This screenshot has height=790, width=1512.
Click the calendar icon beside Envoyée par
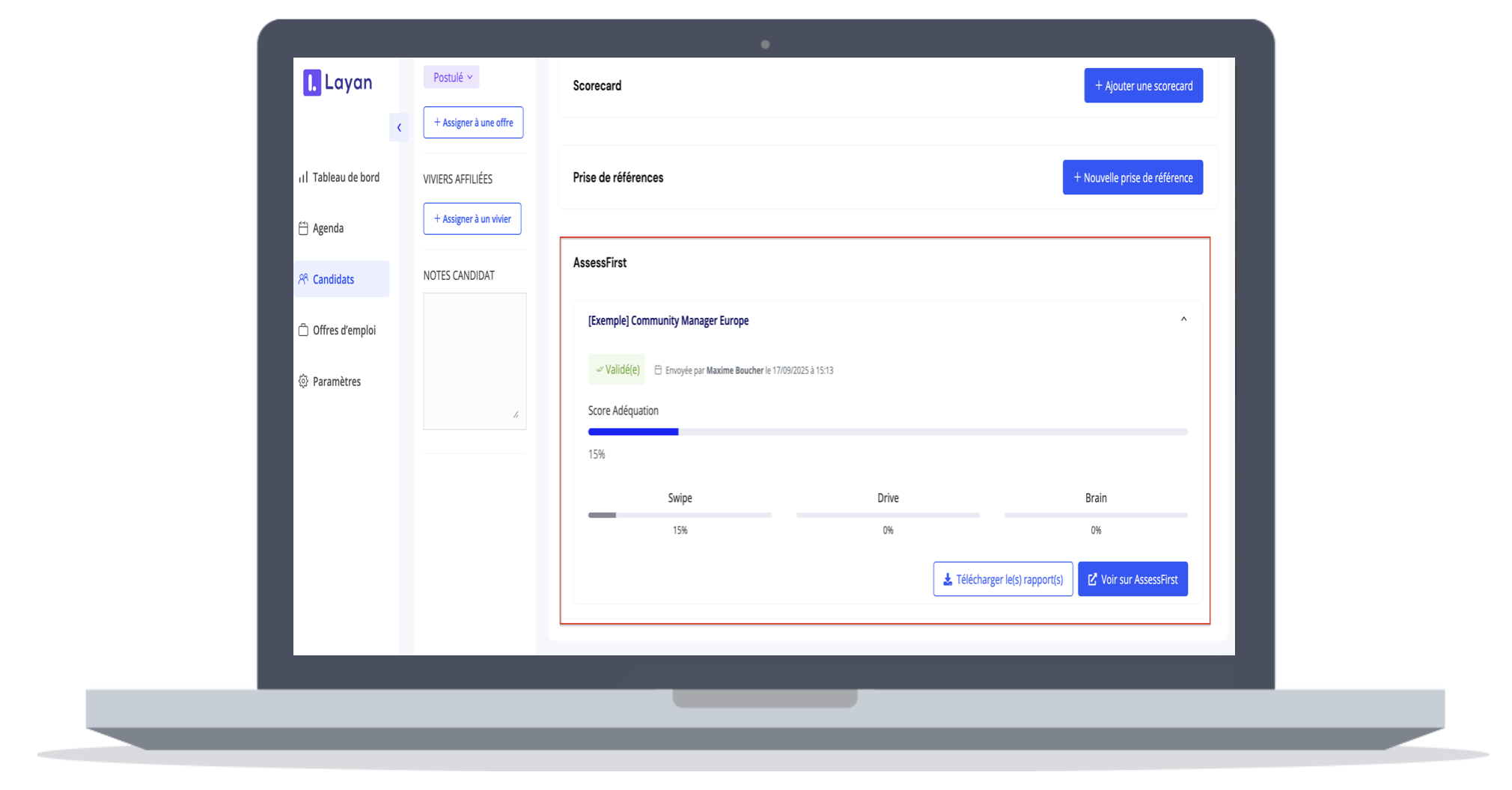(658, 370)
